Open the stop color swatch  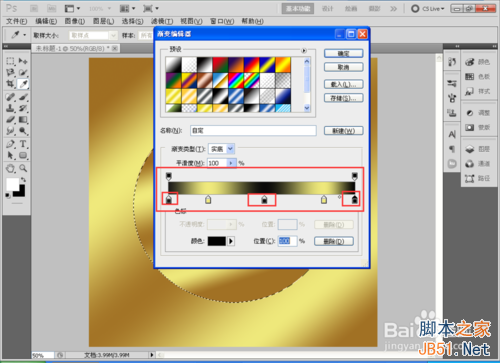[x=217, y=241]
